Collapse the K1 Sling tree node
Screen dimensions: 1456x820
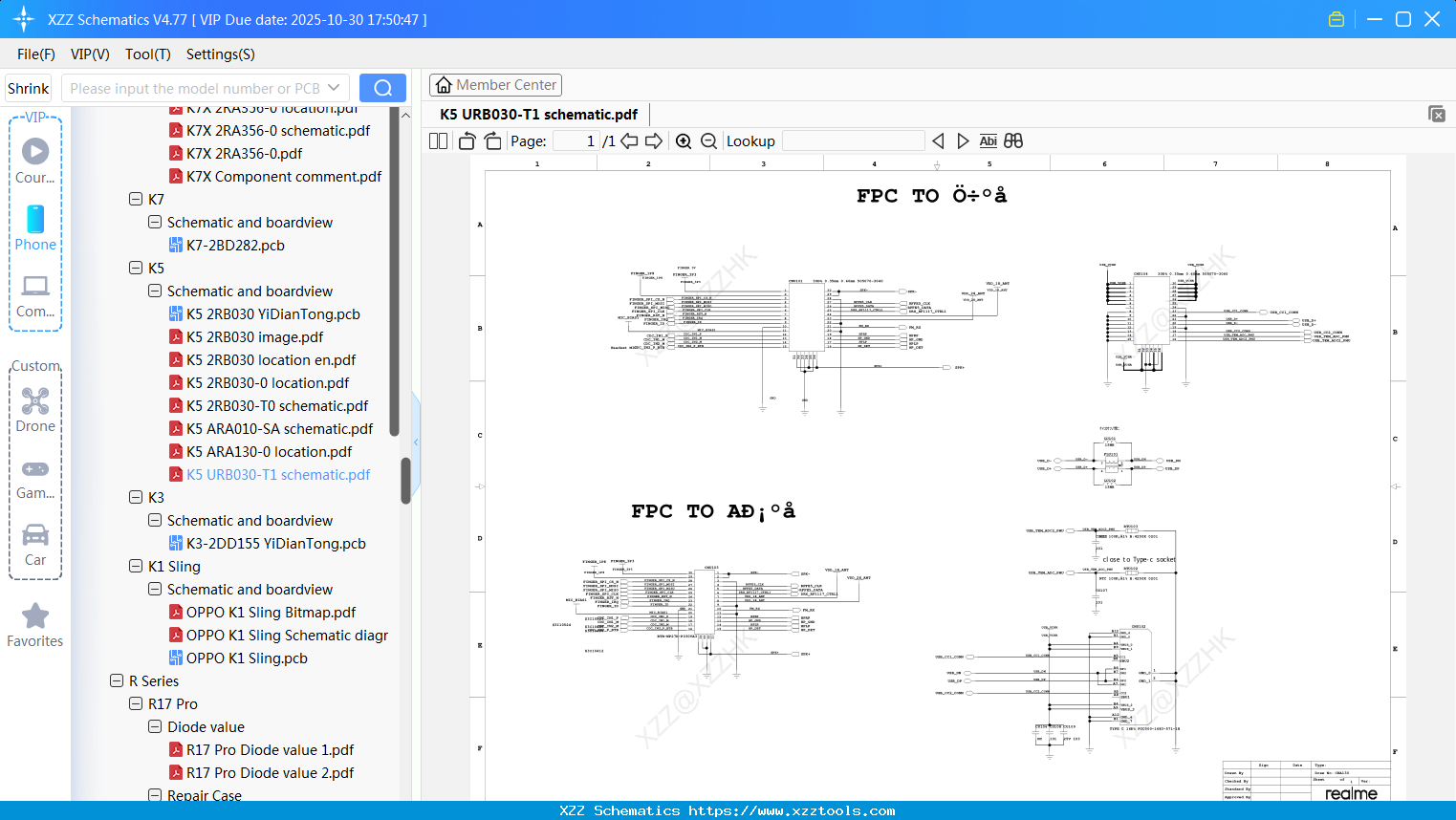click(136, 566)
